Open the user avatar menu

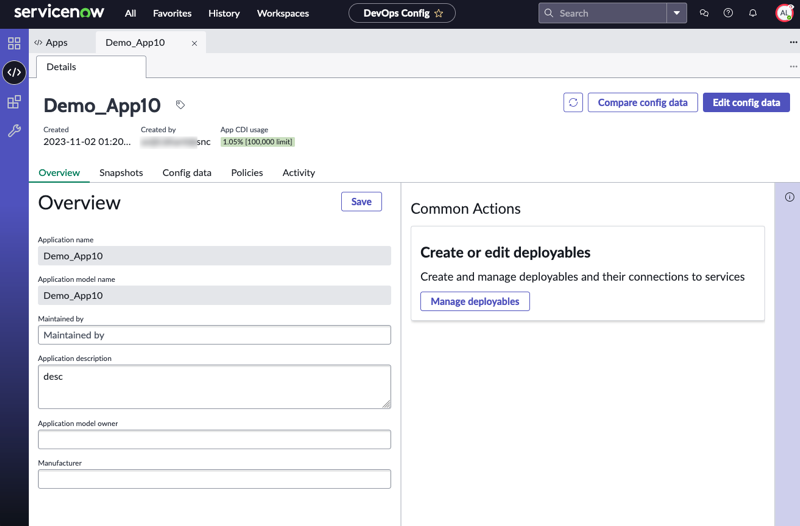point(784,13)
